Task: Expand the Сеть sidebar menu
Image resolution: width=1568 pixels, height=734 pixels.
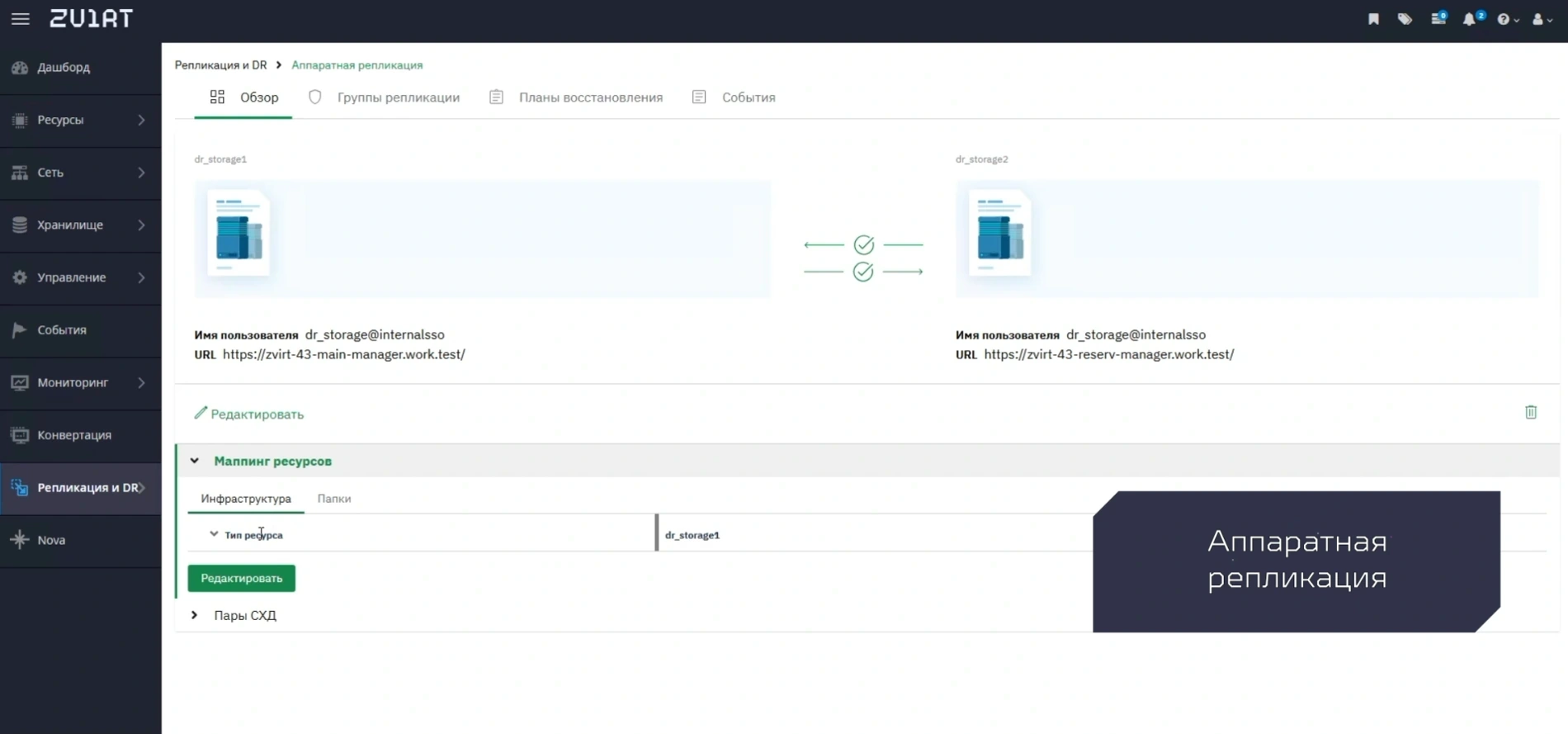Action: (81, 173)
